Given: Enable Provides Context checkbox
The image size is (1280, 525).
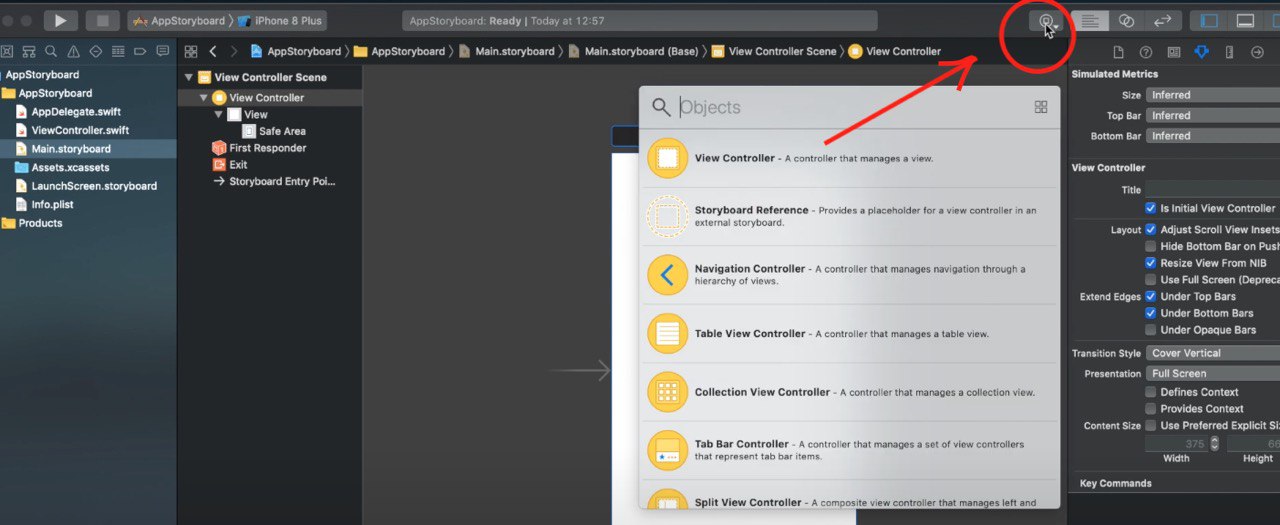Looking at the screenshot, I should [x=1151, y=408].
